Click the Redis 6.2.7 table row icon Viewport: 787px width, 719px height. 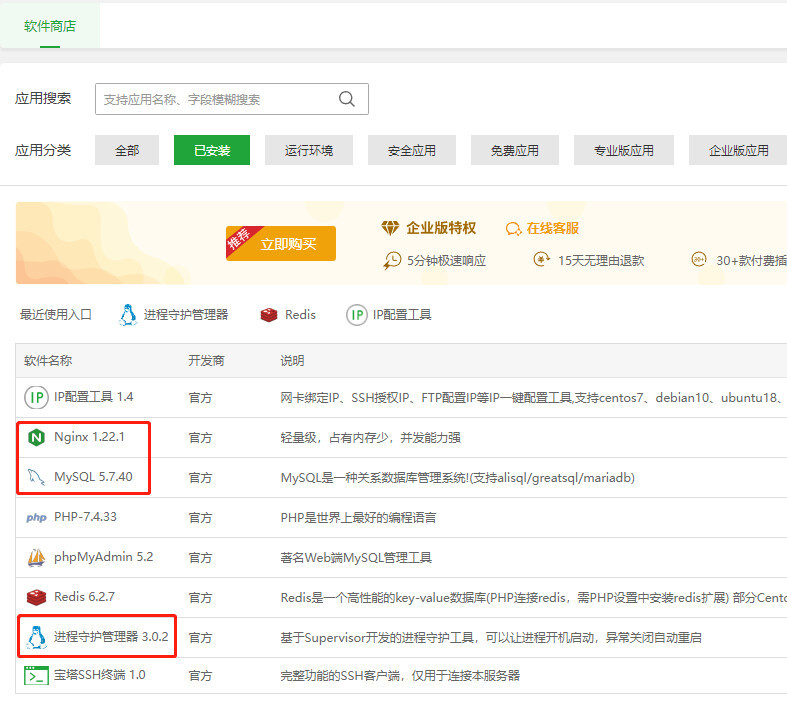coord(36,598)
